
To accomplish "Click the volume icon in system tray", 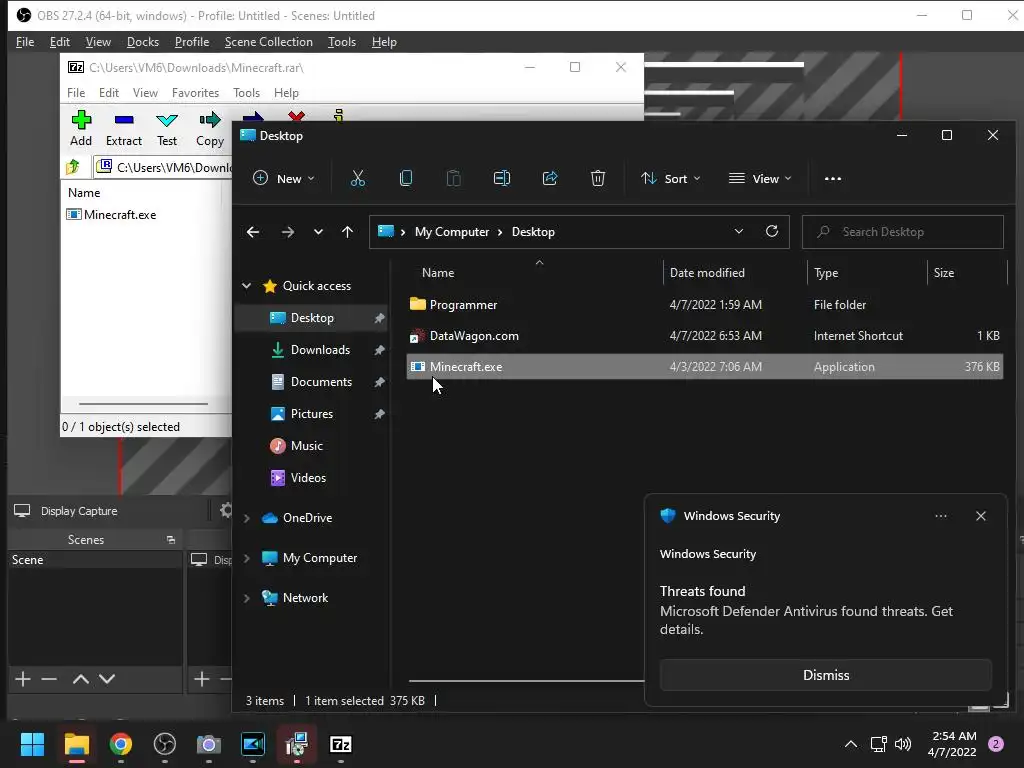I will click(903, 744).
